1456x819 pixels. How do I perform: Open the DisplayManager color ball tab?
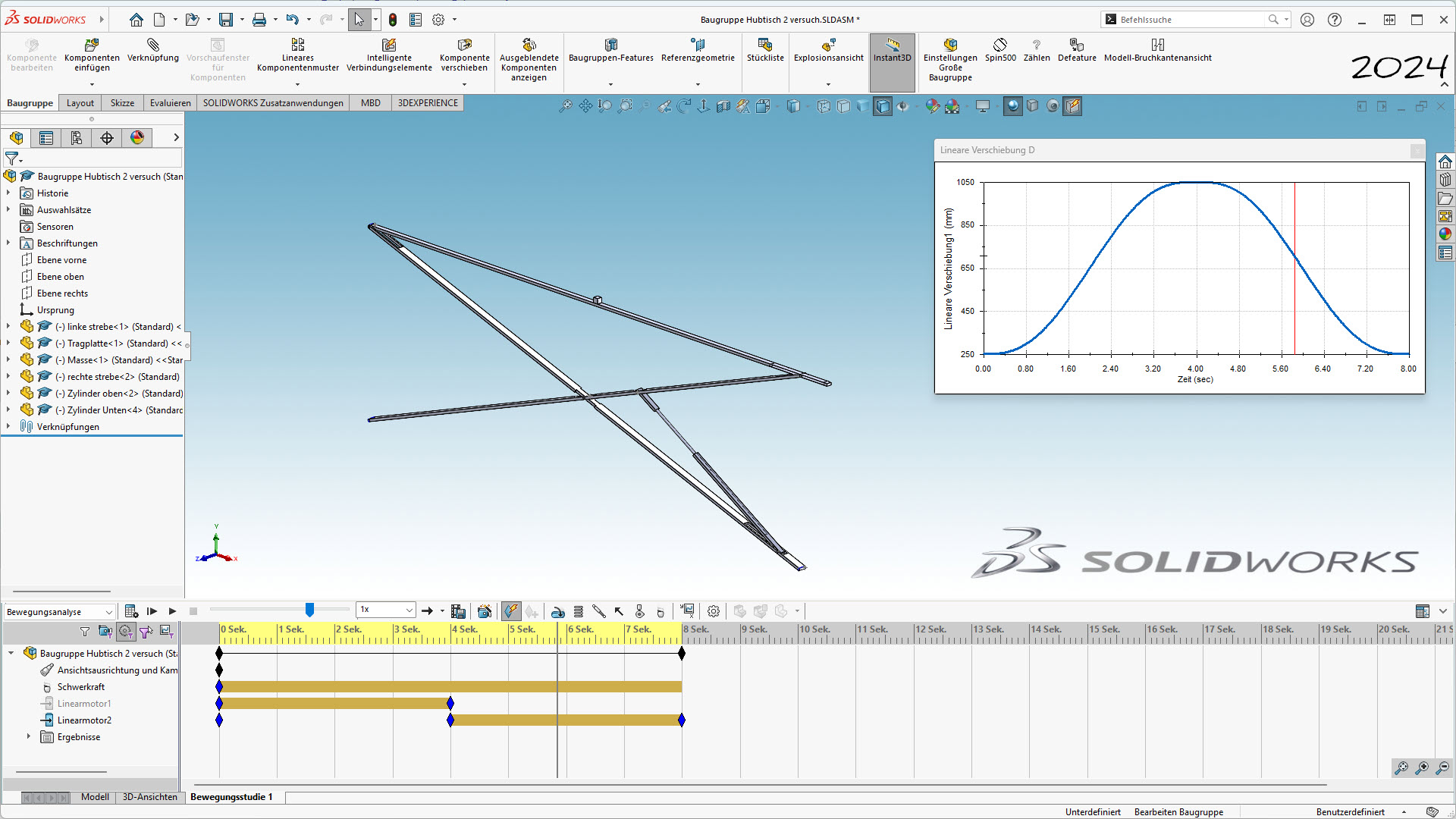pos(137,137)
